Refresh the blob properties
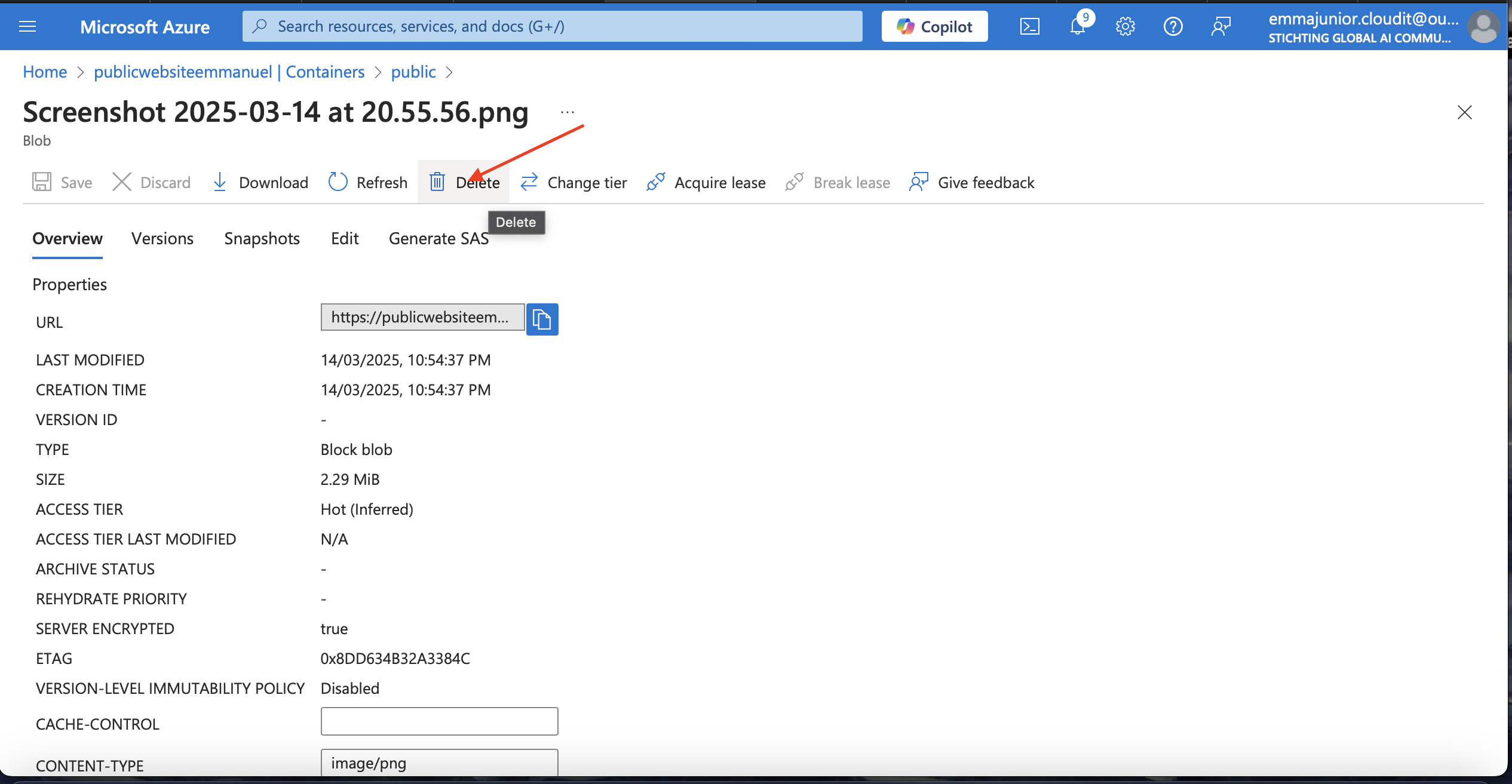The height and width of the screenshot is (784, 1512). (x=368, y=182)
